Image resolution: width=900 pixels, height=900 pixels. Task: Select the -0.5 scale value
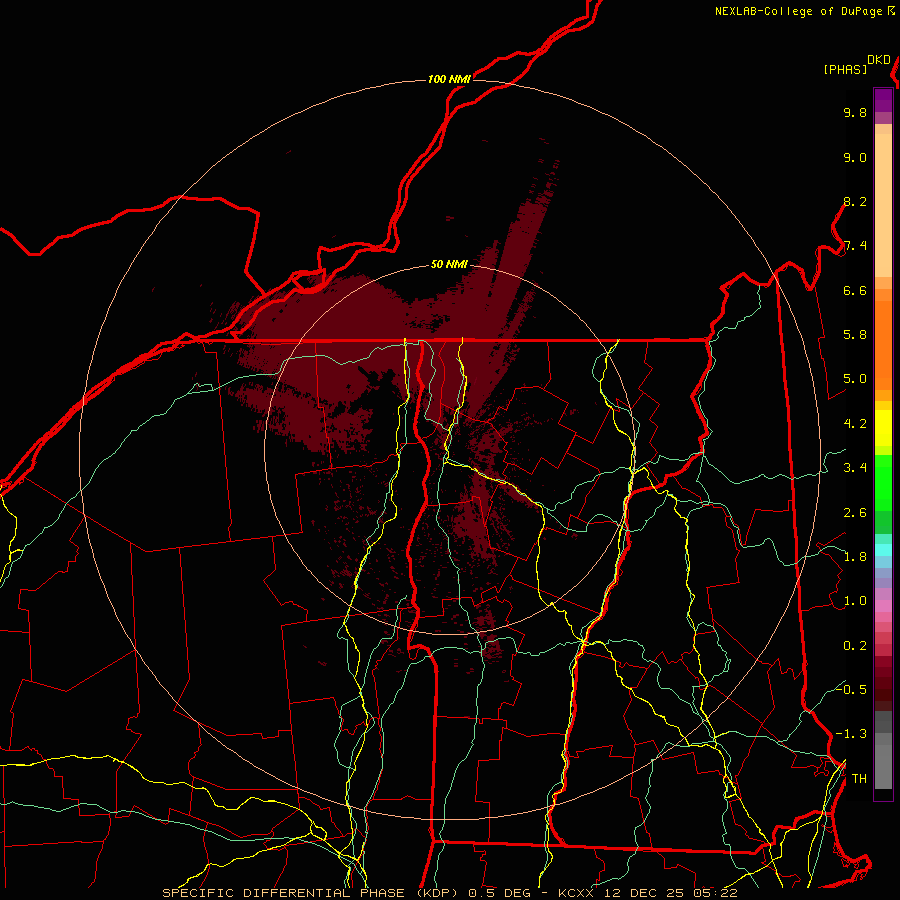pyautogui.click(x=851, y=689)
